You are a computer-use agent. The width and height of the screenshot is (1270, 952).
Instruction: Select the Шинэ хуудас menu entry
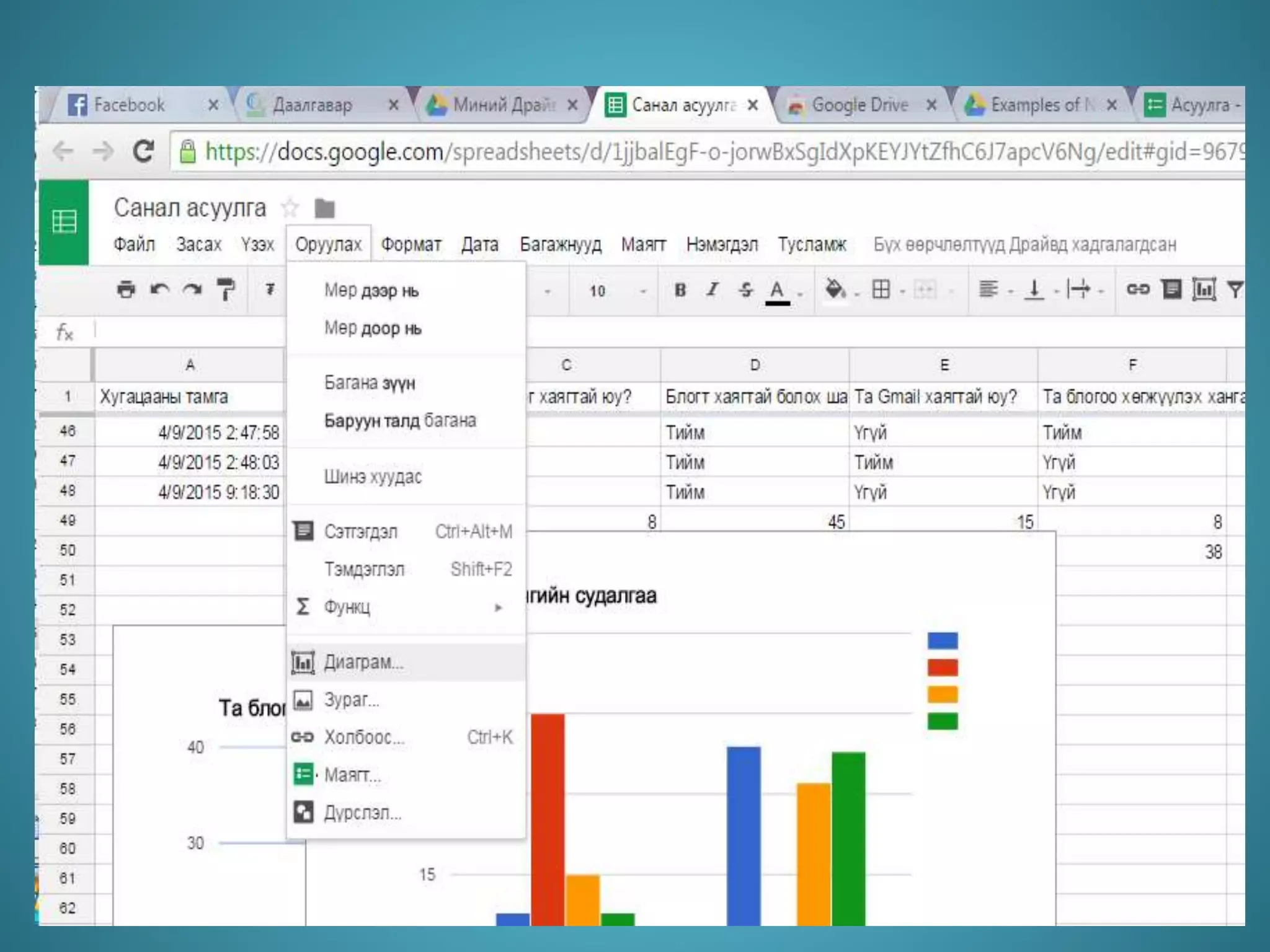[x=373, y=477]
